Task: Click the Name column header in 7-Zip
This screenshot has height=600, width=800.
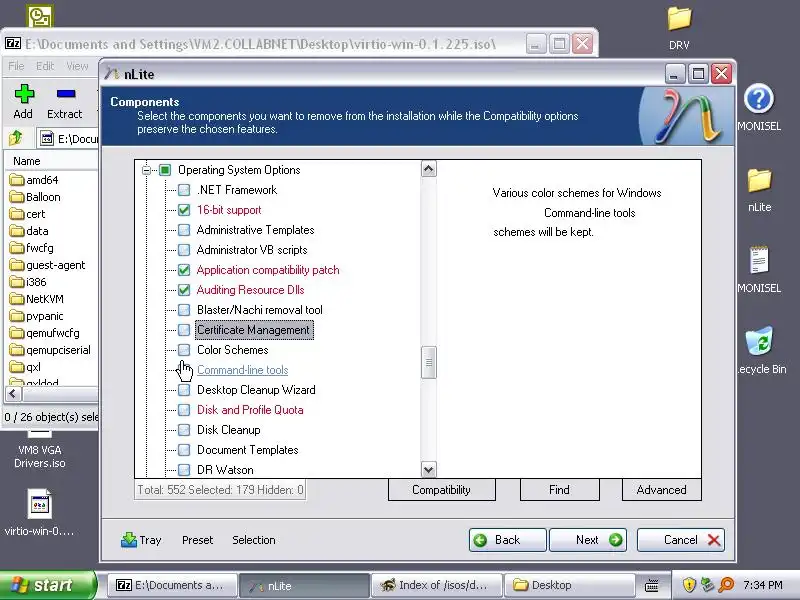Action: pyautogui.click(x=51, y=161)
